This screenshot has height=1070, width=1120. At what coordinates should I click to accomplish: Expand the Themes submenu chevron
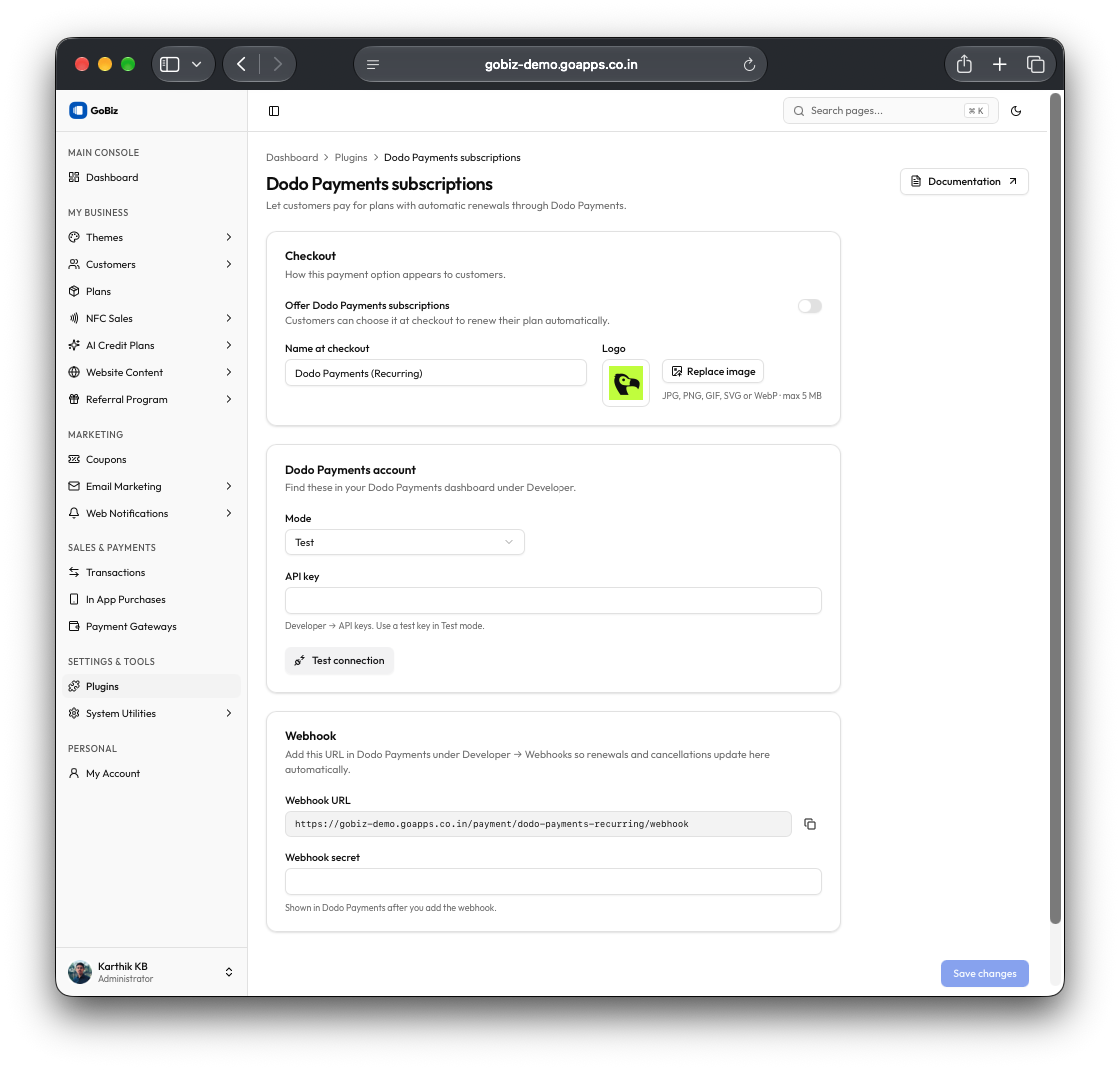click(229, 237)
